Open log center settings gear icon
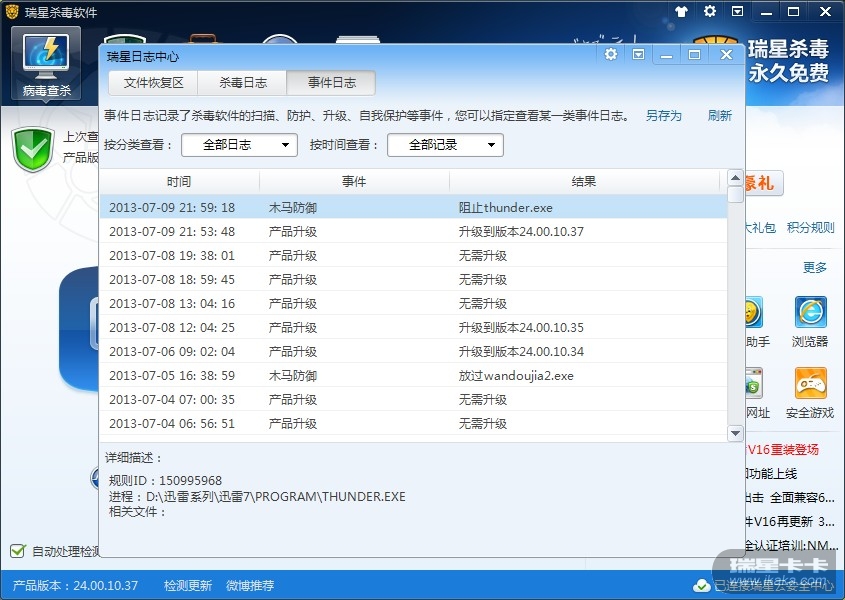This screenshot has width=845, height=600. coord(611,54)
